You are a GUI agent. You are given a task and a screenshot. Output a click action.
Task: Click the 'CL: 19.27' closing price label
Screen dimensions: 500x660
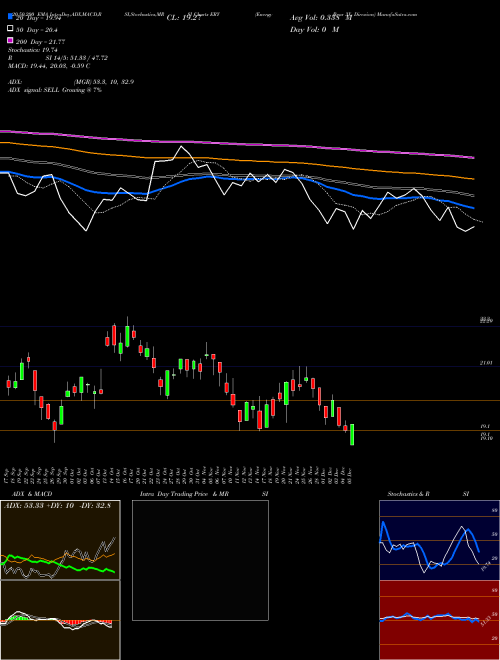tap(186, 18)
